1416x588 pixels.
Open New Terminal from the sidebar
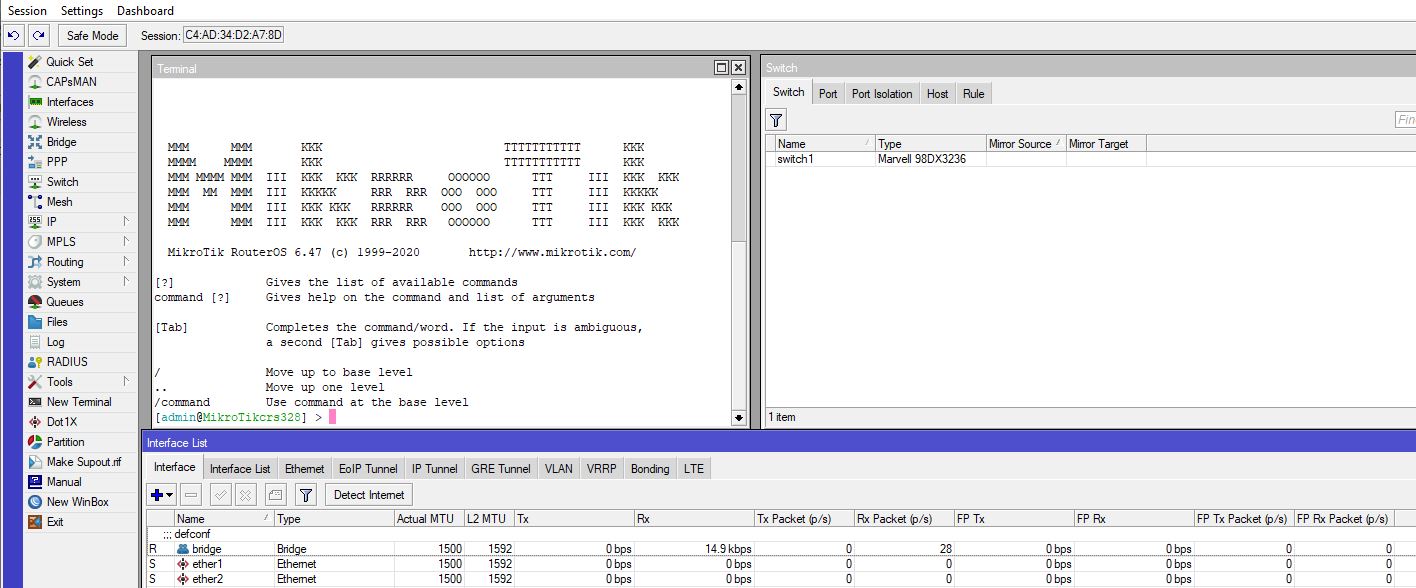pyautogui.click(x=79, y=402)
